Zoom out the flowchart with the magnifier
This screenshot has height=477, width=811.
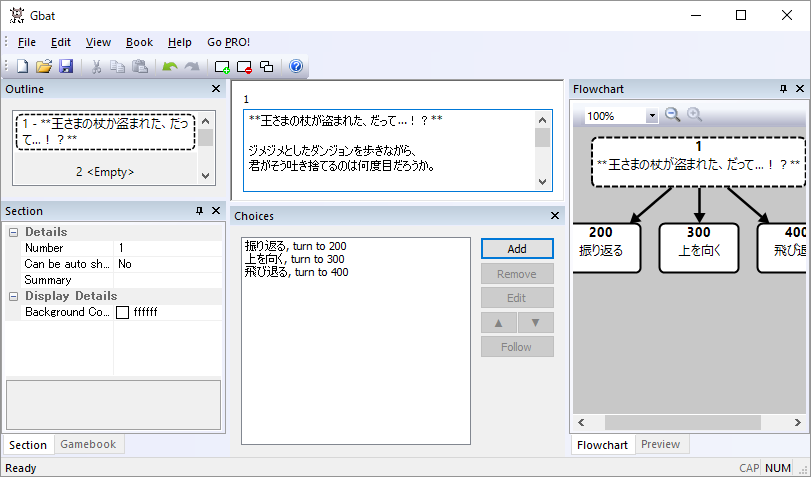[x=672, y=115]
